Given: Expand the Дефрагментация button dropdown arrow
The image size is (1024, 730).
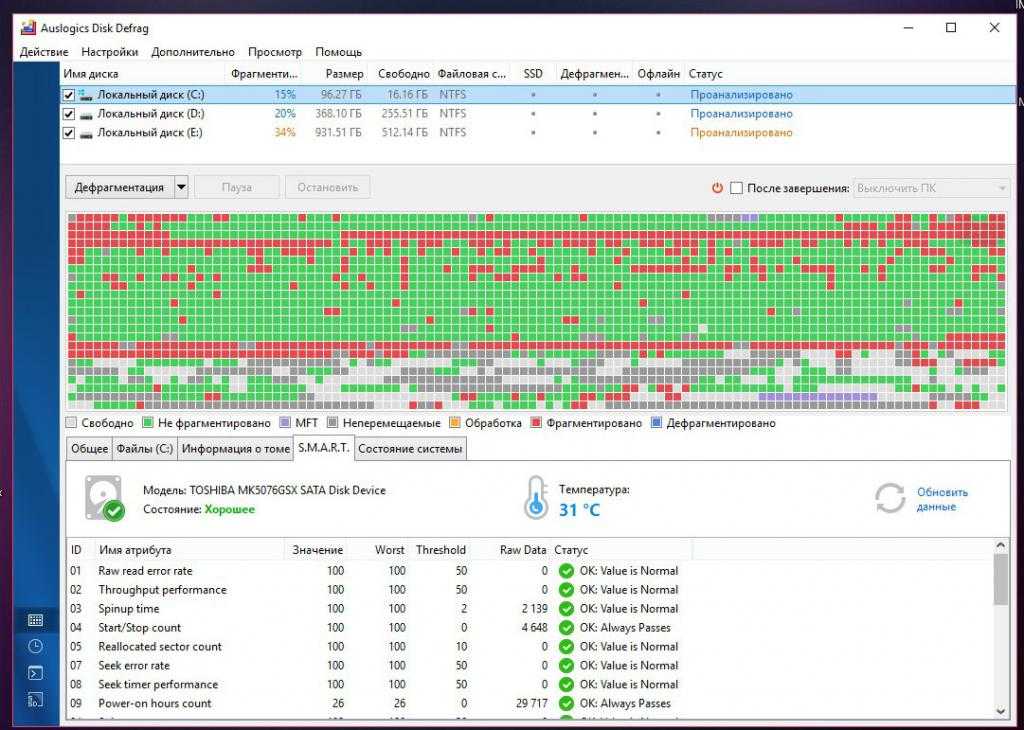Looking at the screenshot, I should 181,187.
